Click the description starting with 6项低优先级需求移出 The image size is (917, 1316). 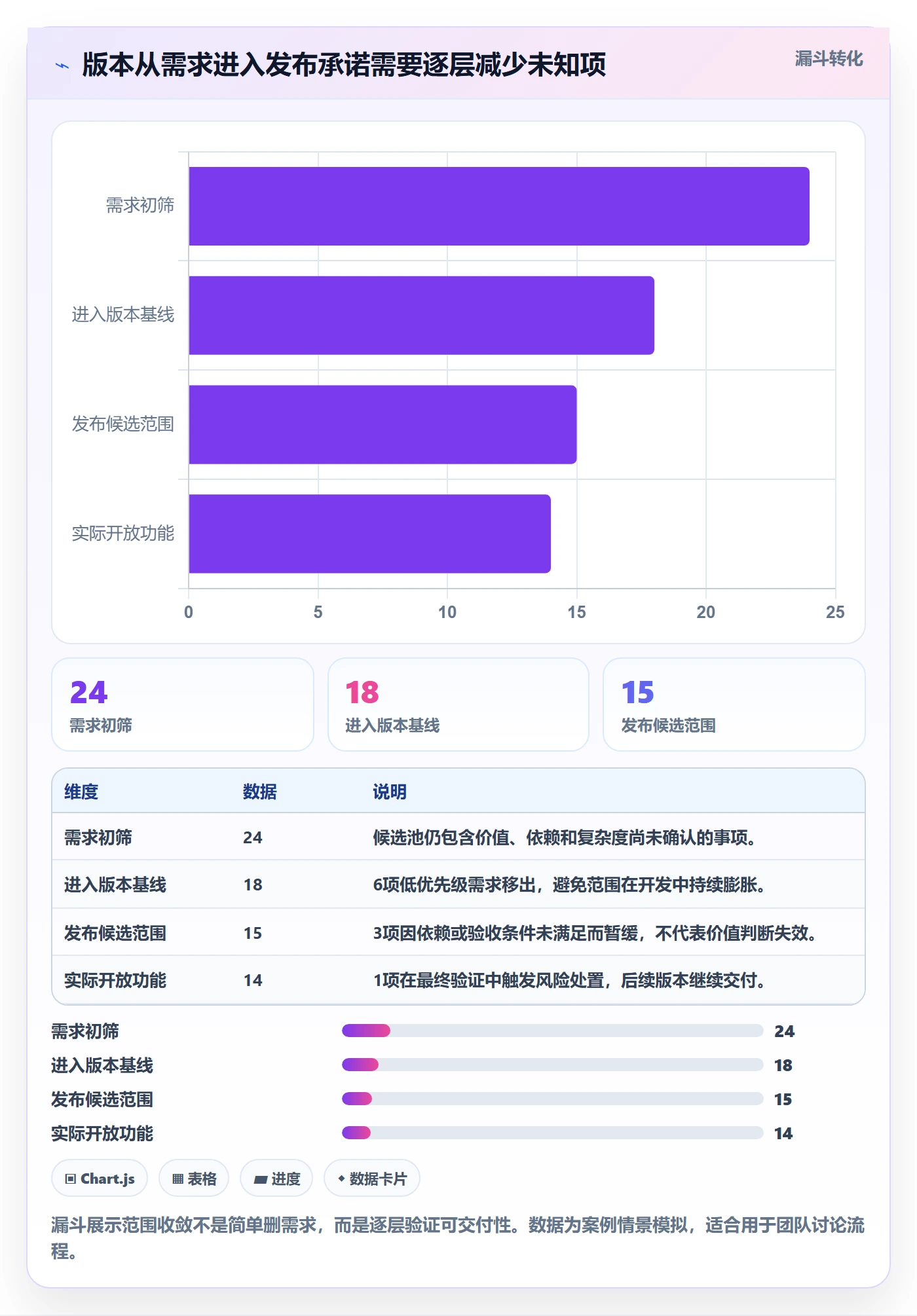pyautogui.click(x=569, y=885)
